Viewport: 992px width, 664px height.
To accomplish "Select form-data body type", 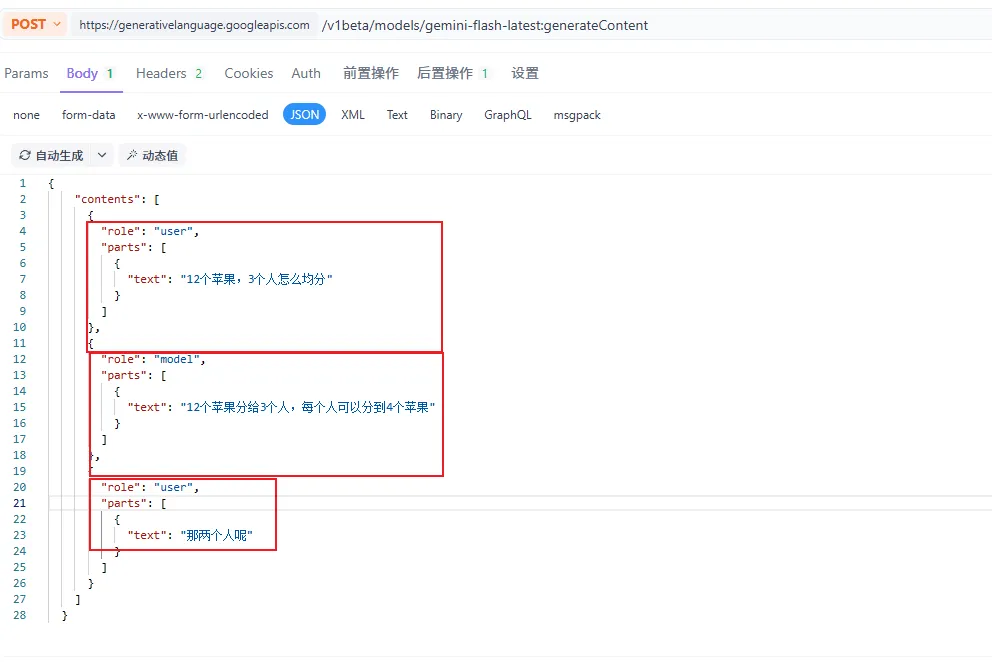I will pyautogui.click(x=88, y=115).
